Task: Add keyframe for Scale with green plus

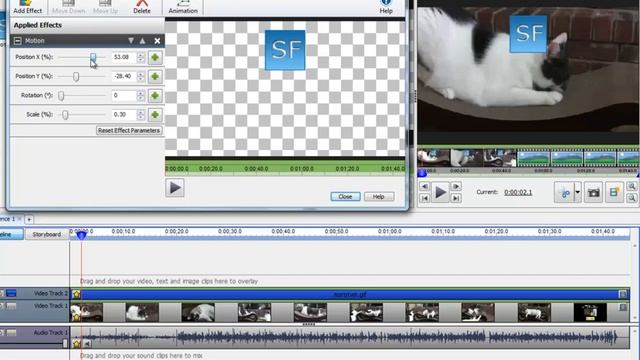Action: pyautogui.click(x=155, y=115)
